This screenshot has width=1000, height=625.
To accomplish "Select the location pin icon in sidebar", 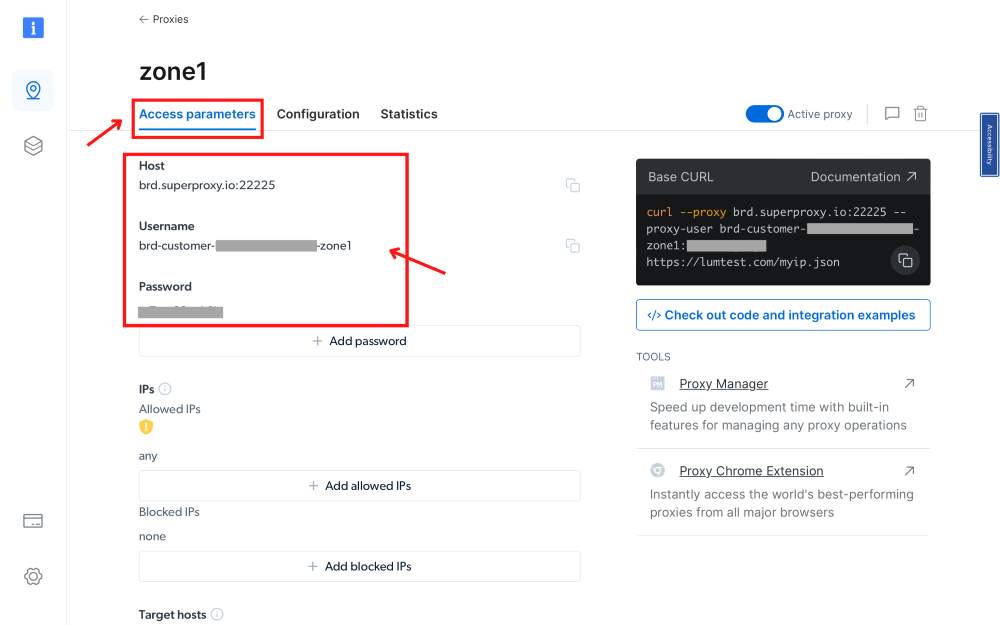I will click(33, 89).
